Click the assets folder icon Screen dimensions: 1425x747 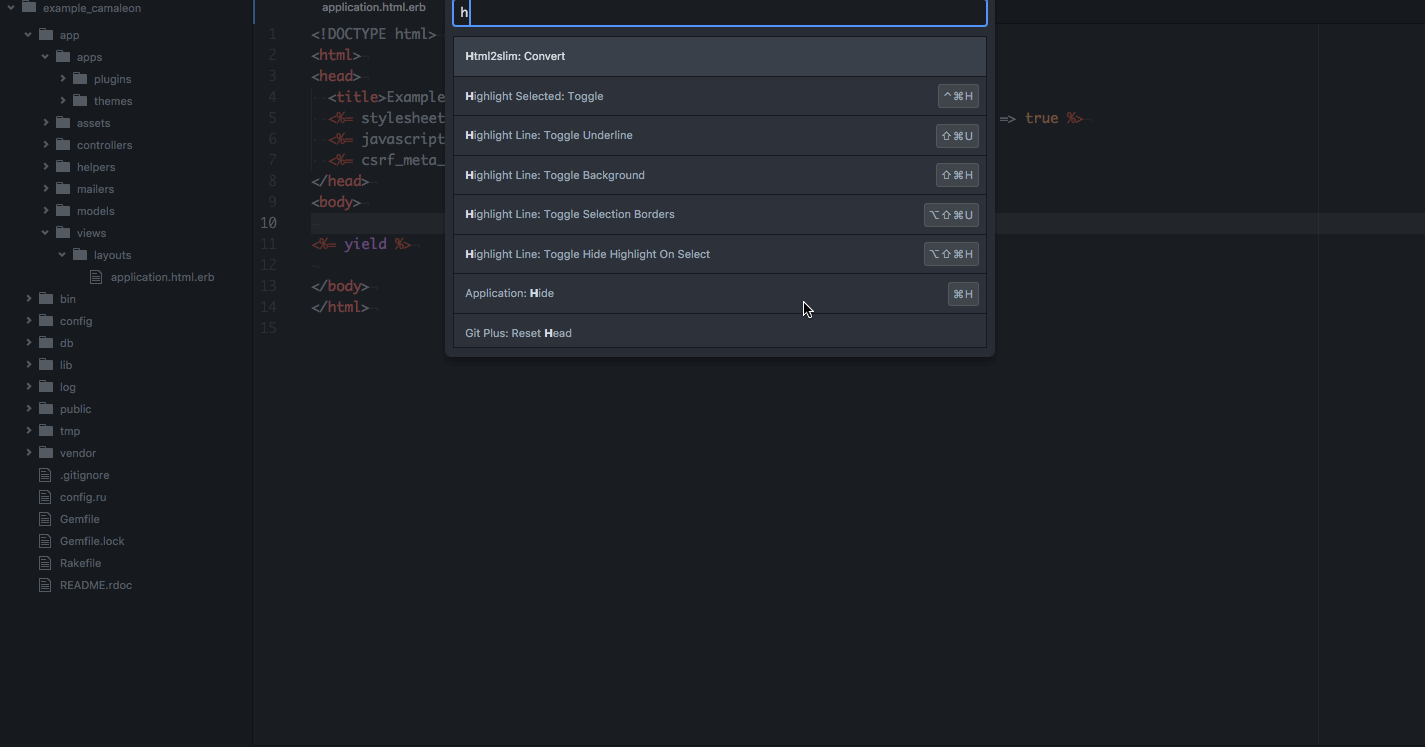click(63, 123)
